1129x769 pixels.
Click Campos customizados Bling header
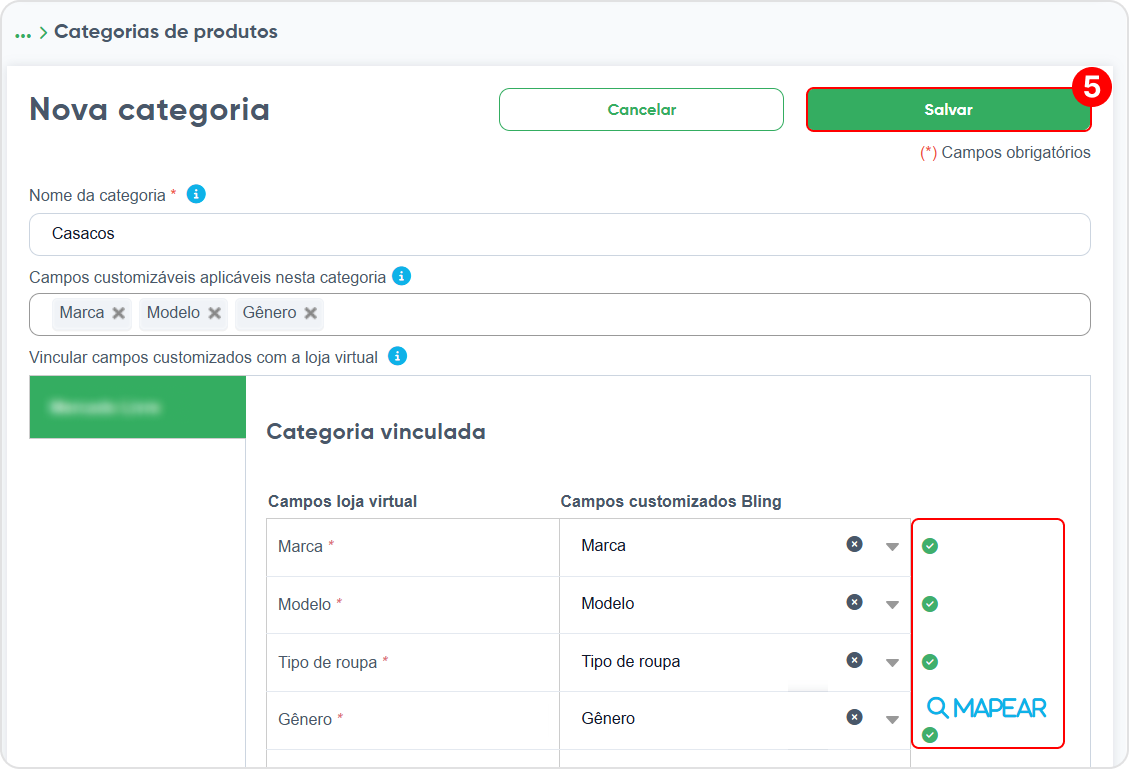(671, 502)
